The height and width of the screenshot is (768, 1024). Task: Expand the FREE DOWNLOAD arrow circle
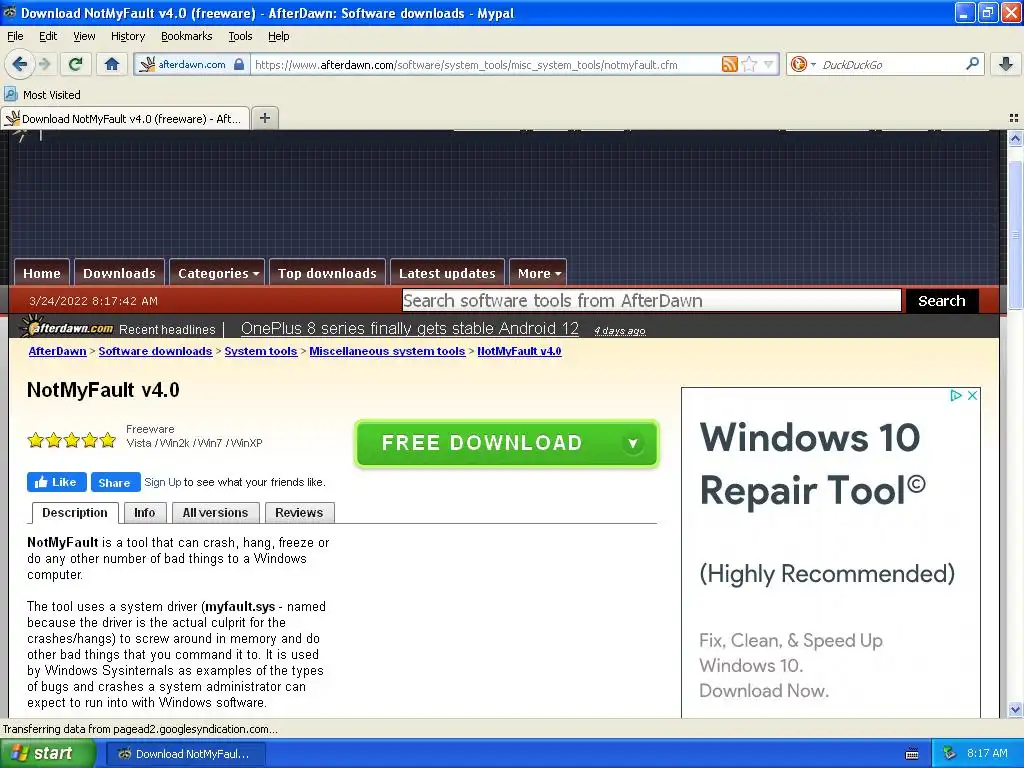click(632, 443)
